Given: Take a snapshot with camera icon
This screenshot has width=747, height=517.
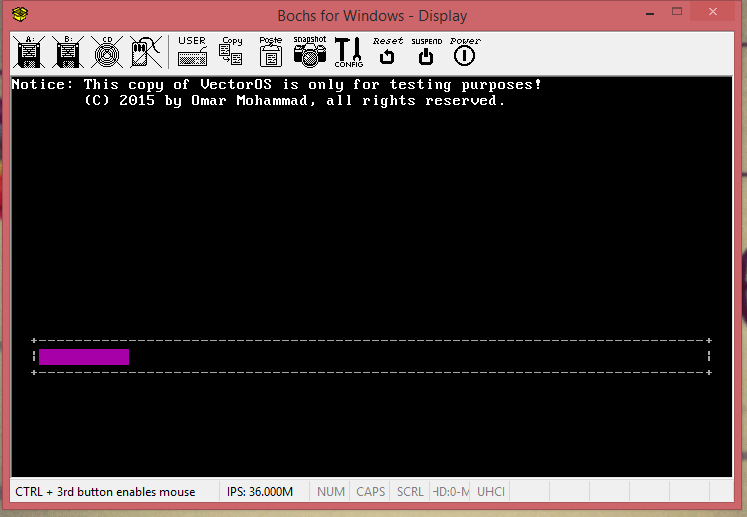Looking at the screenshot, I should click(x=310, y=51).
